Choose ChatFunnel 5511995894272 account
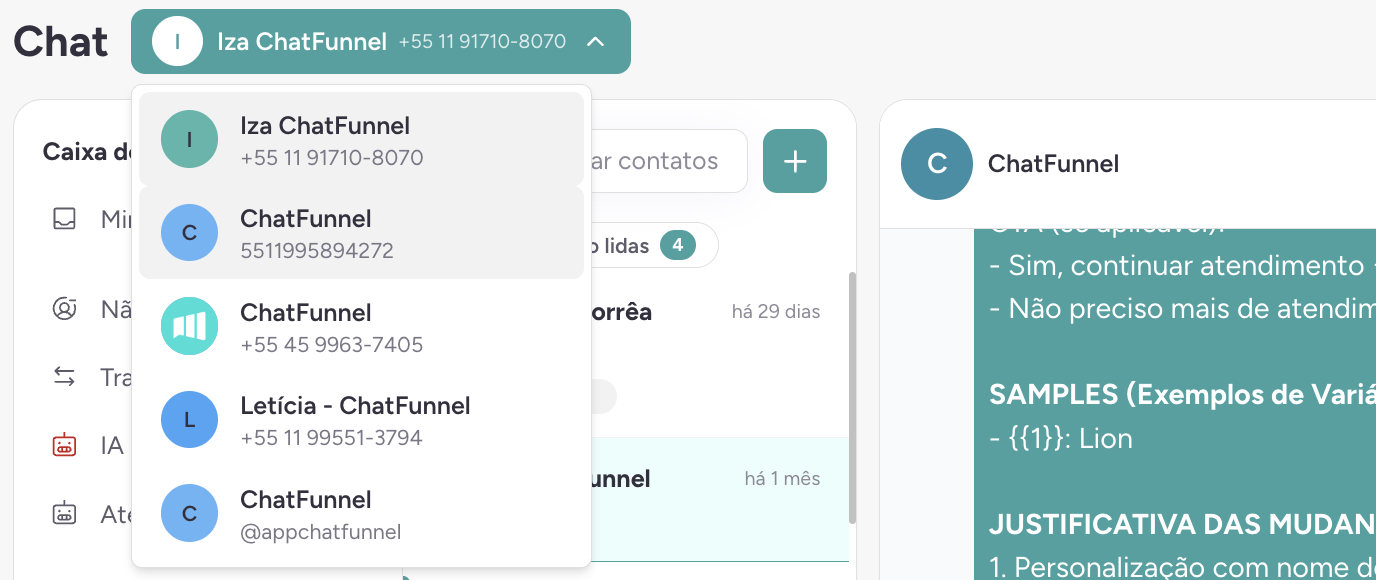This screenshot has width=1376, height=580. pos(361,233)
